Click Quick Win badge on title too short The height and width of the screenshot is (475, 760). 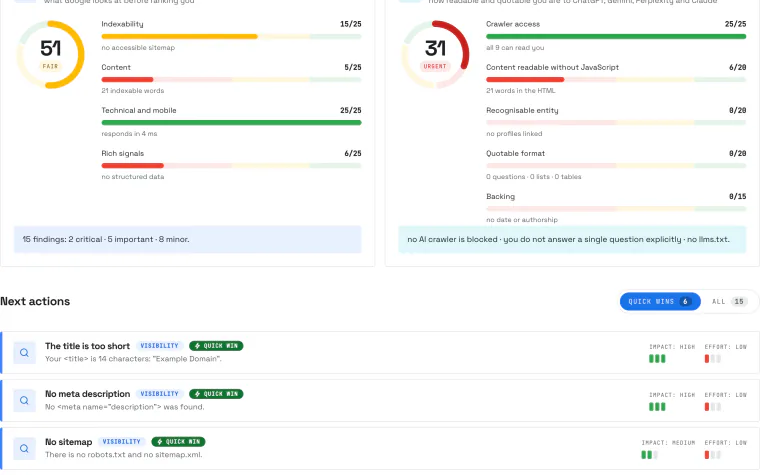click(x=216, y=346)
